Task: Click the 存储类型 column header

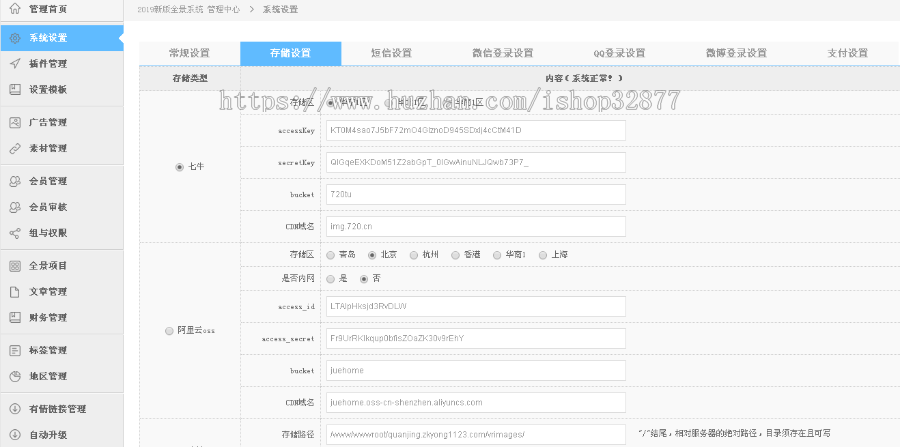Action: [x=190, y=78]
